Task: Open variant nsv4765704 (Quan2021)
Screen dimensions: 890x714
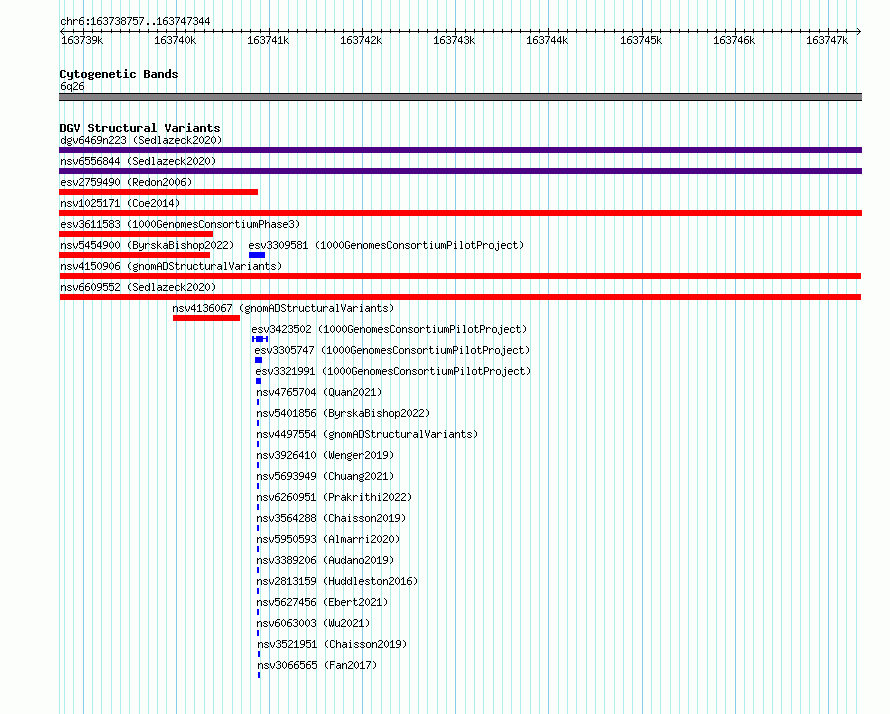Action: (x=319, y=392)
